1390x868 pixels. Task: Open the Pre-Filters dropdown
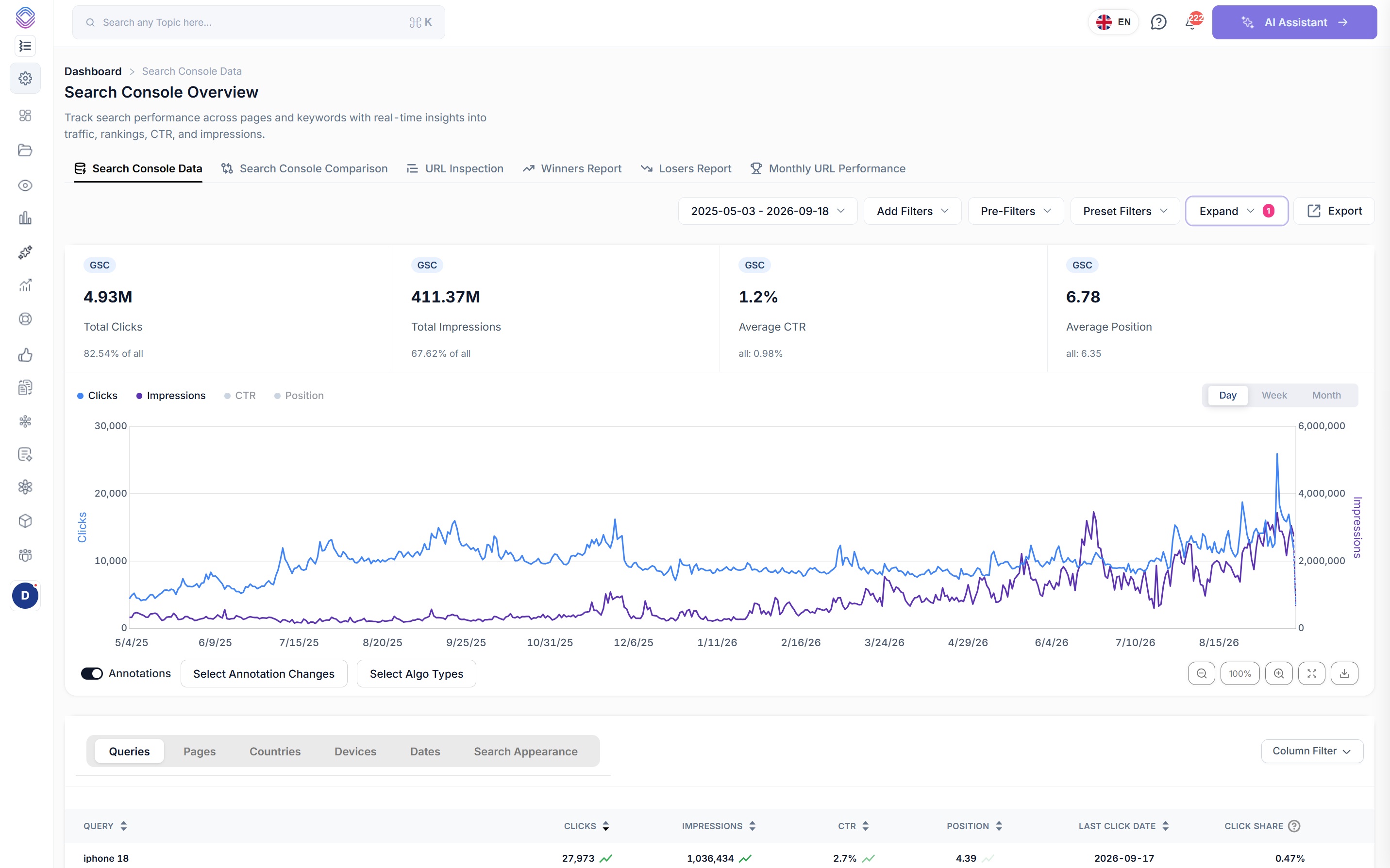click(x=1016, y=211)
